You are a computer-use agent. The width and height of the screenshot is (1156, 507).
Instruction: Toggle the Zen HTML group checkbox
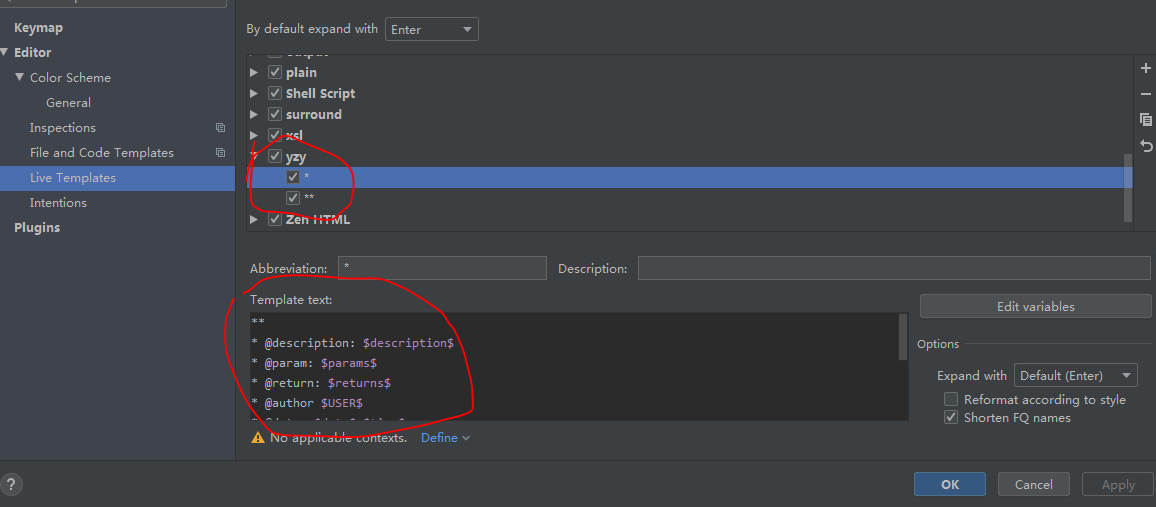tap(275, 219)
